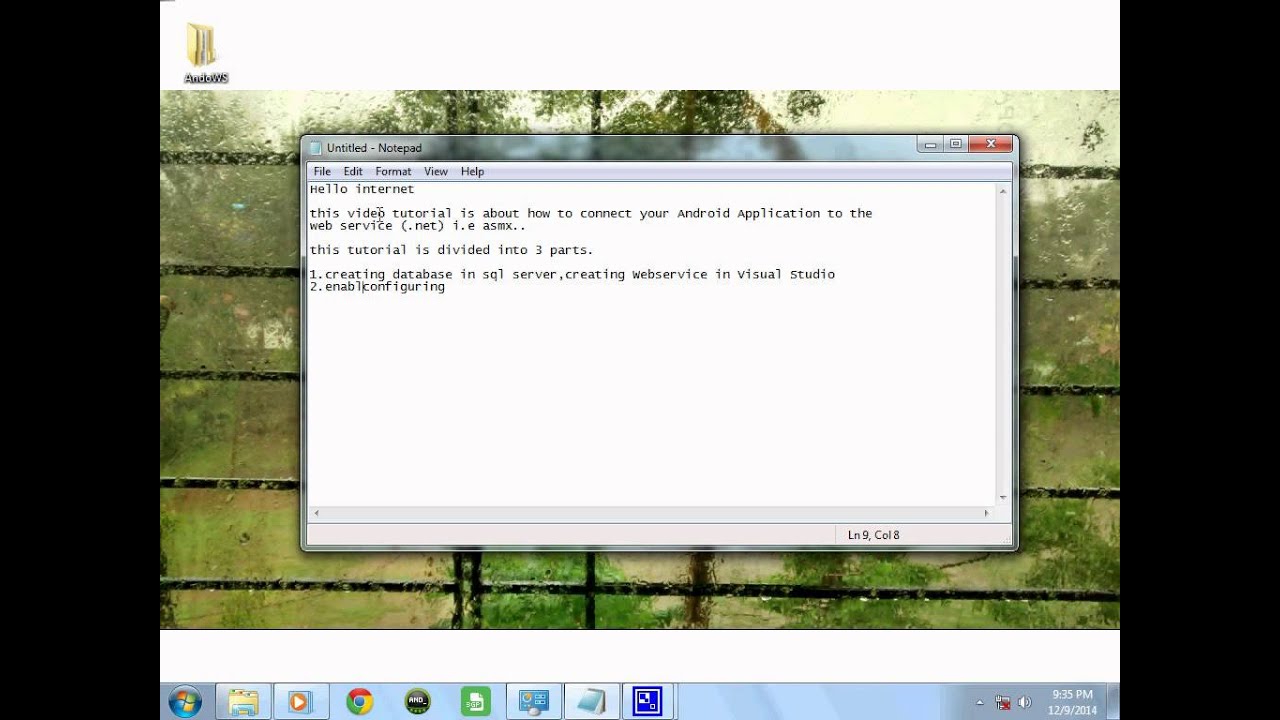Click Notepad icon in title bar
The image size is (1280, 720).
pos(316,148)
